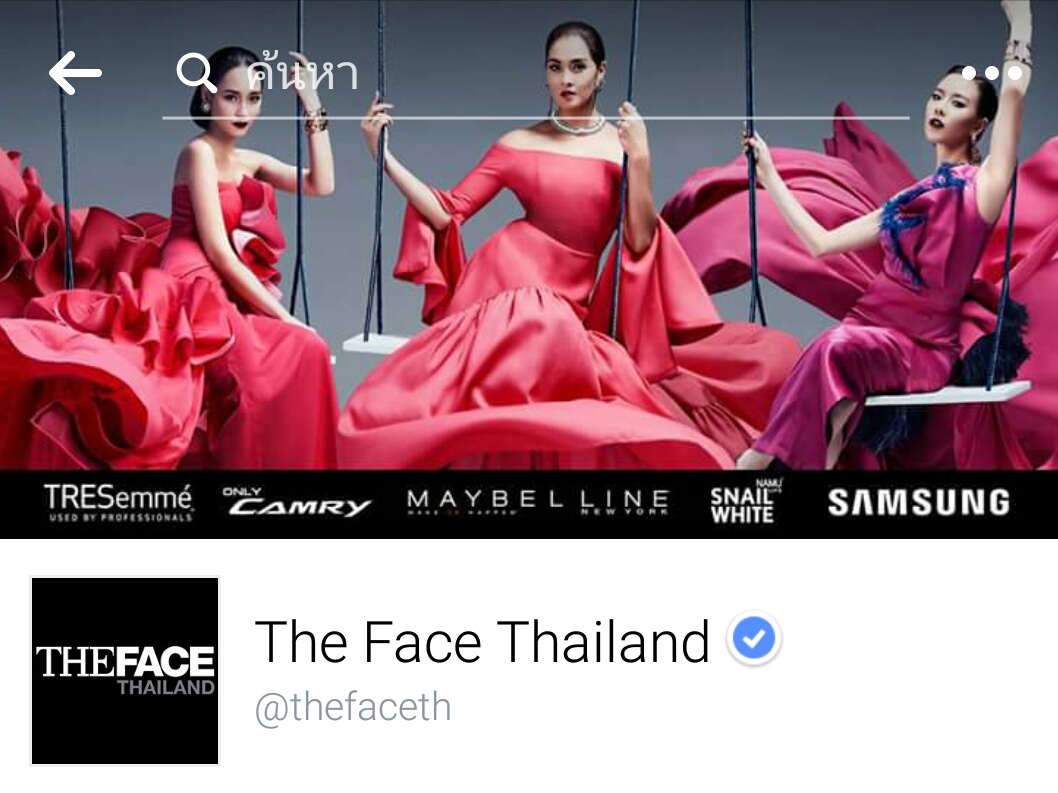The width and height of the screenshot is (1058, 793).
Task: Click the blue verified checkmark badge
Action: click(x=754, y=638)
